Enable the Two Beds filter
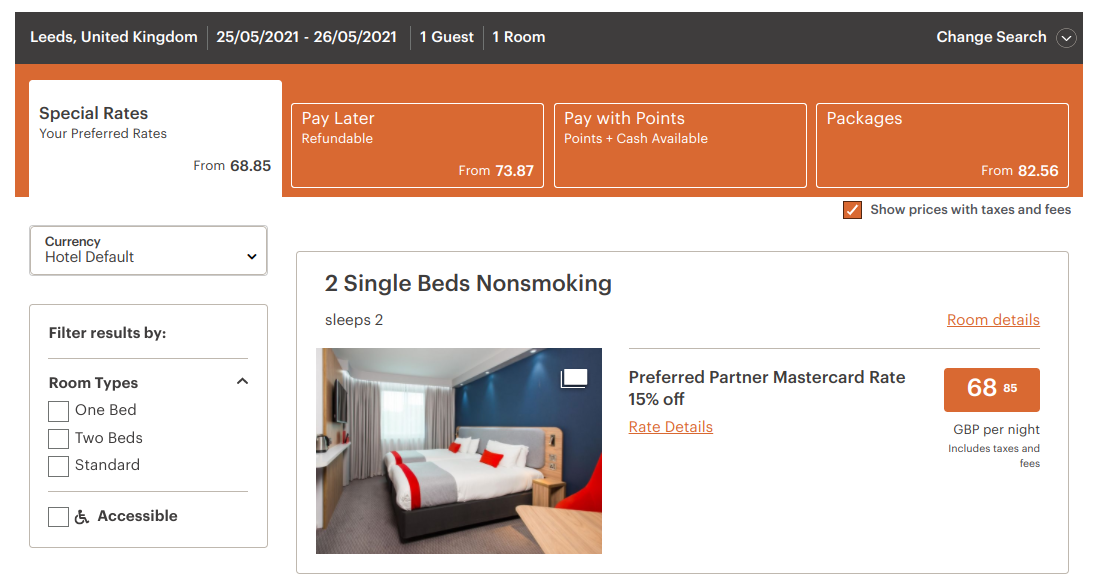The image size is (1094, 580). click(58, 439)
